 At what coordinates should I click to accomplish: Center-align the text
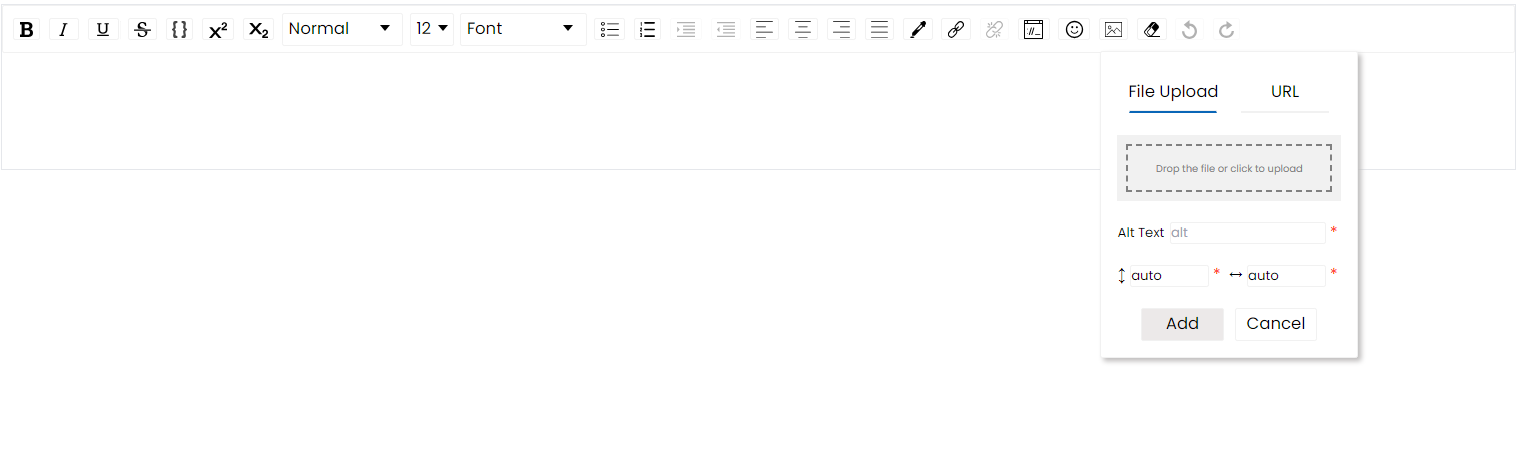point(802,29)
